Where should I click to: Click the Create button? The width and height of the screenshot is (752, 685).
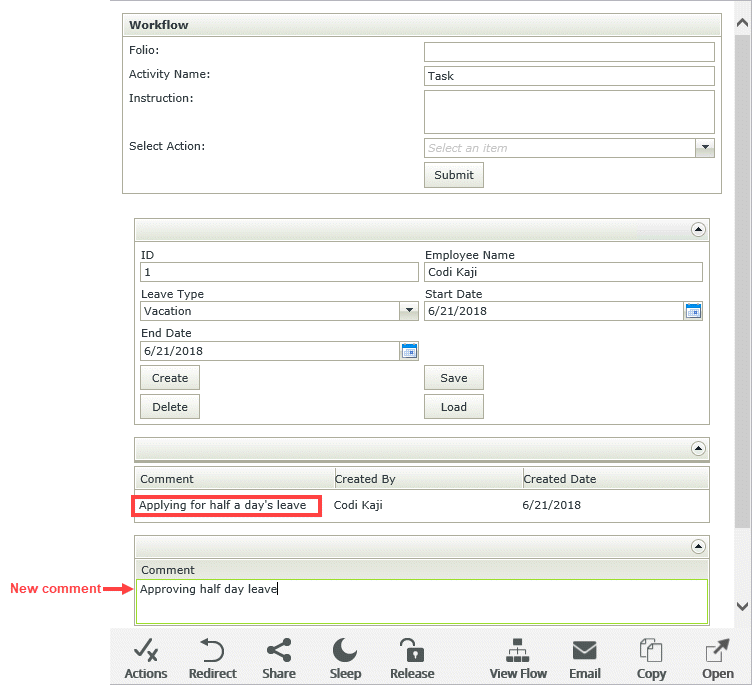tap(170, 378)
